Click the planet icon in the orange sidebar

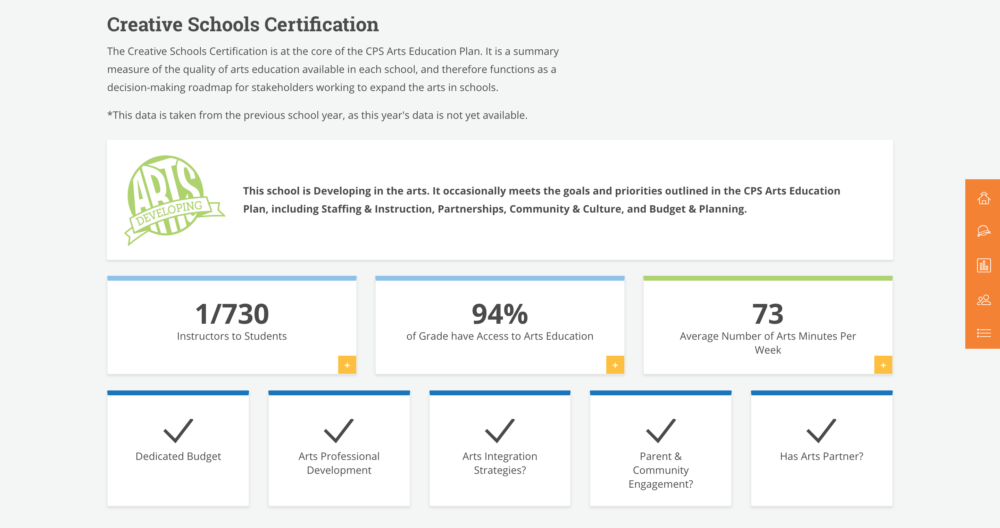tap(983, 231)
